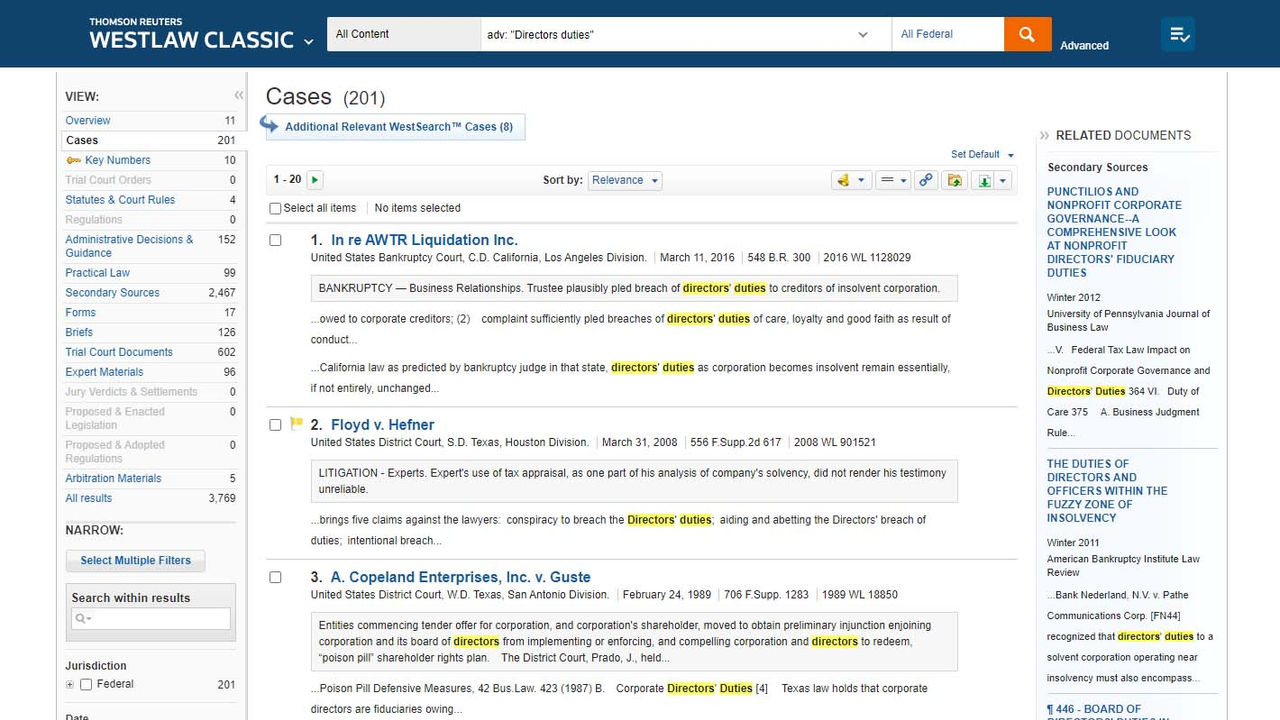The height and width of the screenshot is (720, 1280).
Task: Click the green download arrow icon
Action: (x=985, y=180)
